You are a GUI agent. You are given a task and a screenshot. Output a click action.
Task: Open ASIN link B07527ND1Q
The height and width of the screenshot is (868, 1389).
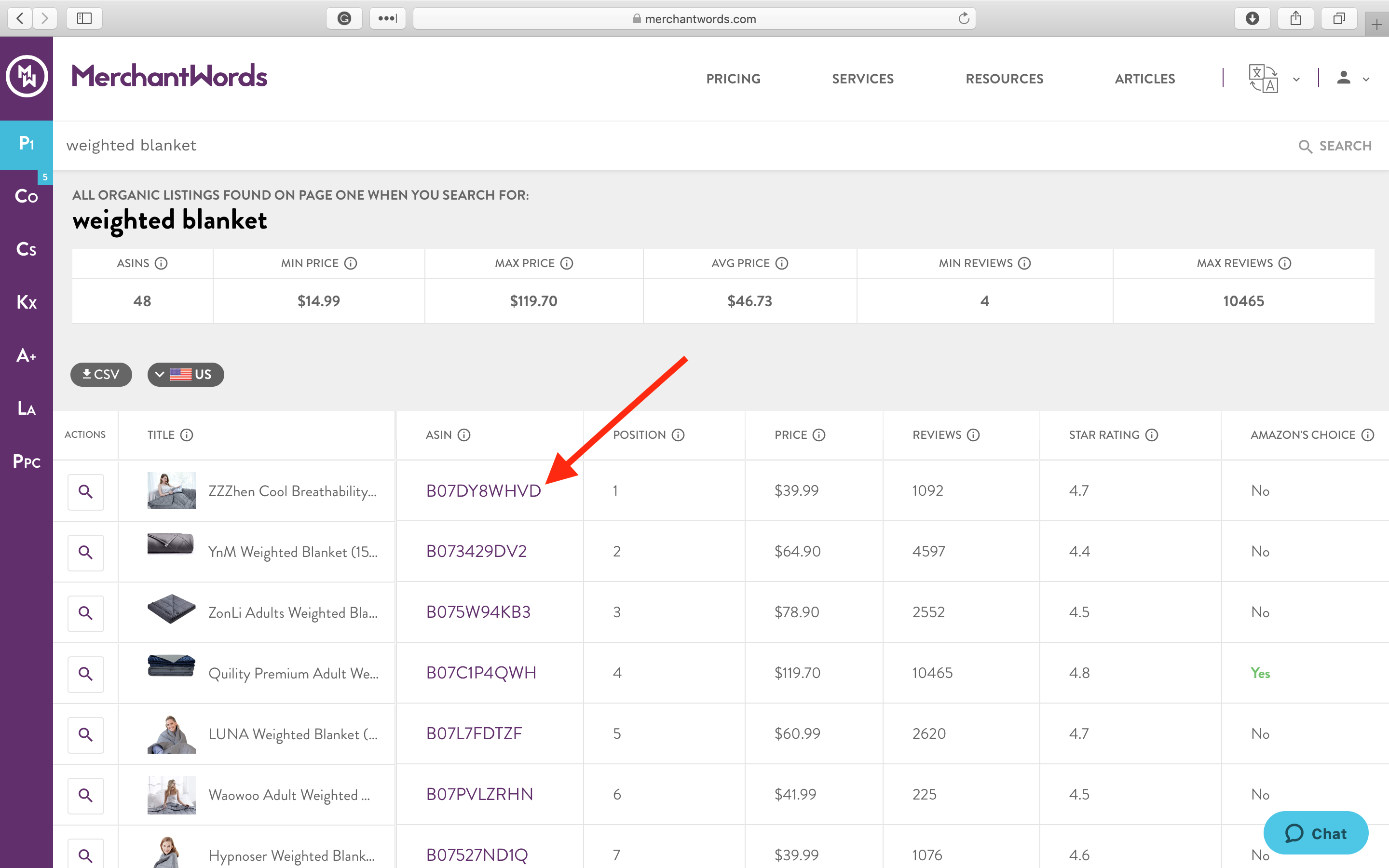click(477, 855)
